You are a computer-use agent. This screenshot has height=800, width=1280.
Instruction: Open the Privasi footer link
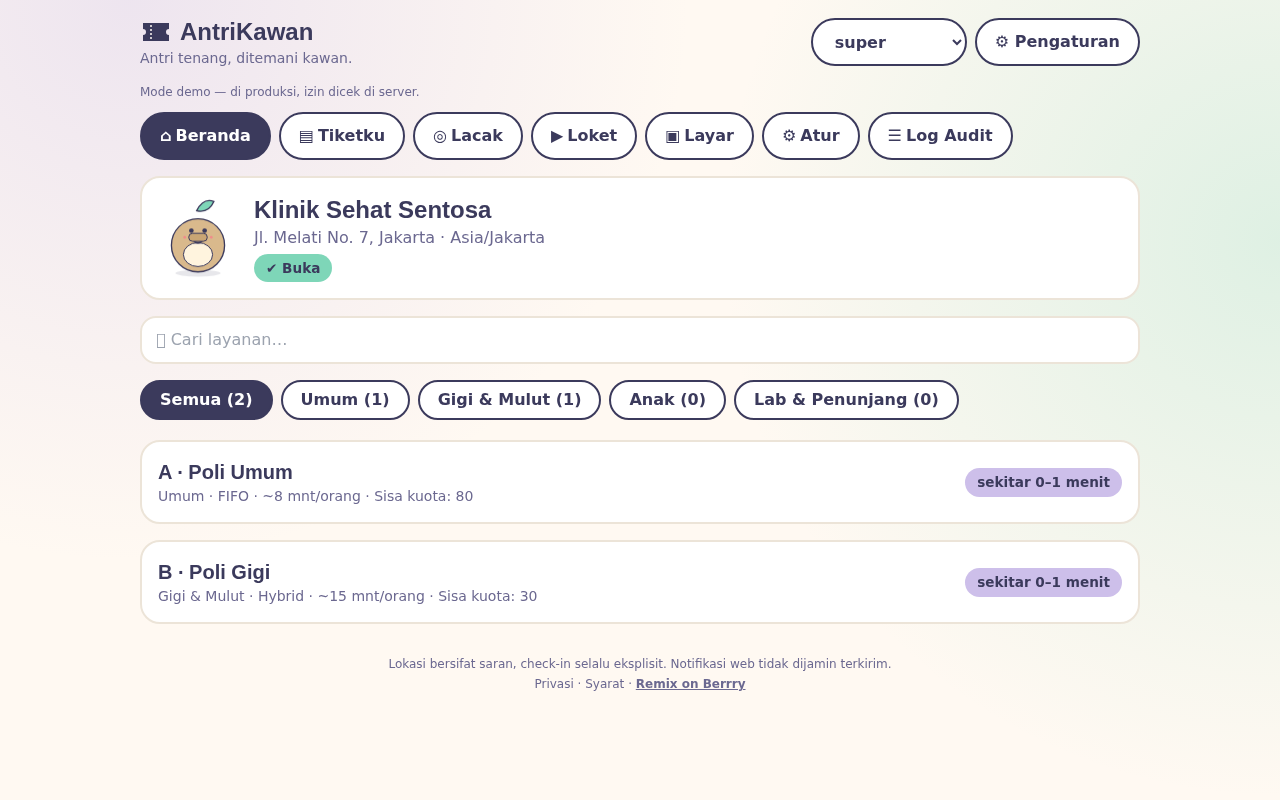pyautogui.click(x=554, y=684)
